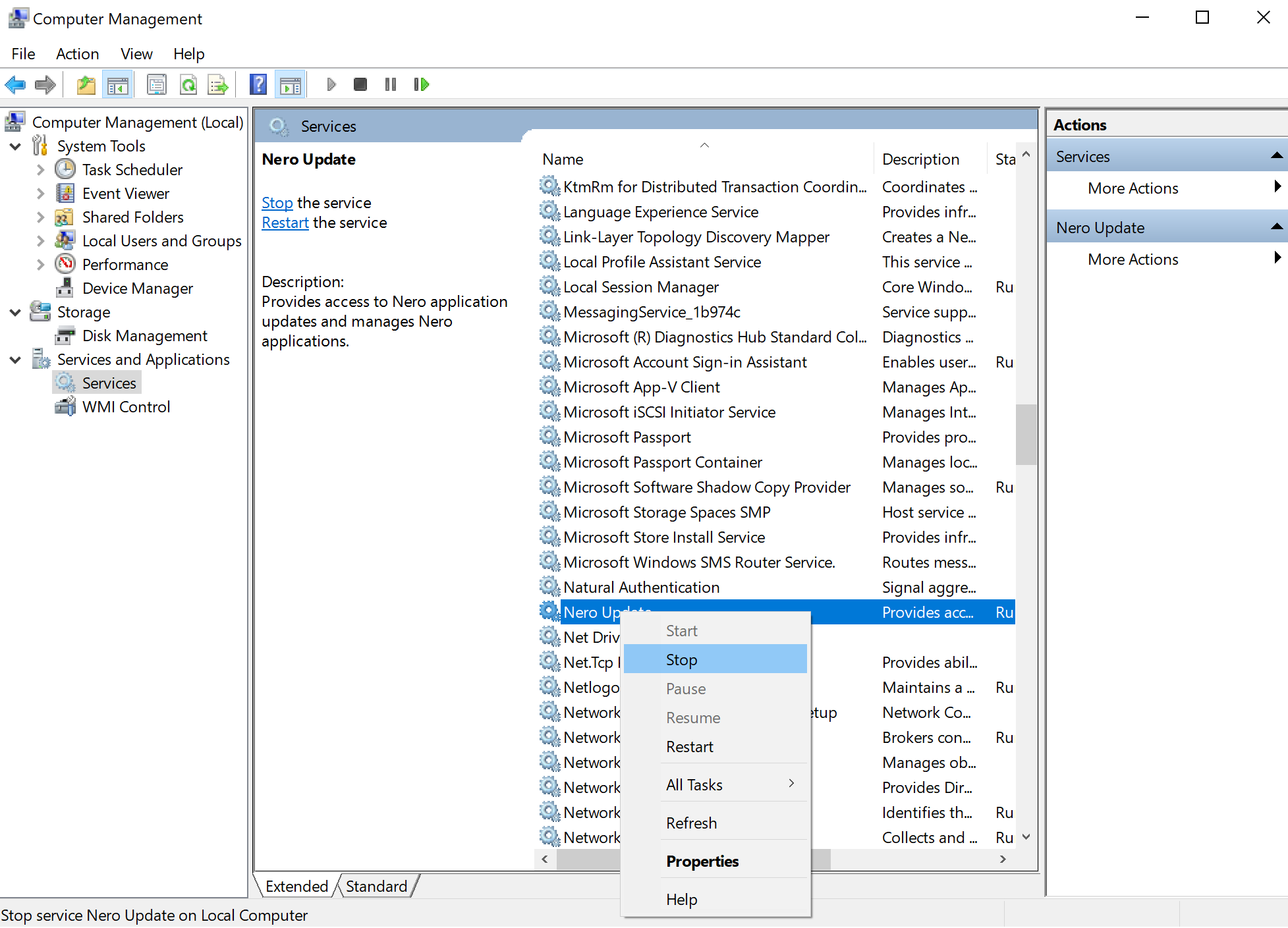Collapse the System Tools tree node
The image size is (1288, 928).
[15, 146]
